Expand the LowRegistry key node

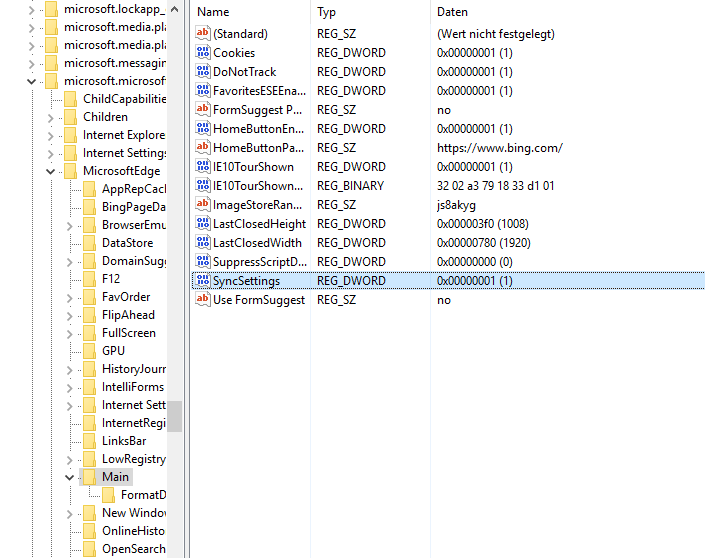69,460
